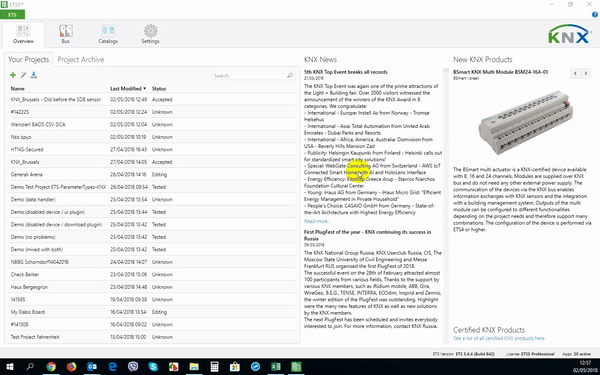Click the green plus new project icon

13,75
